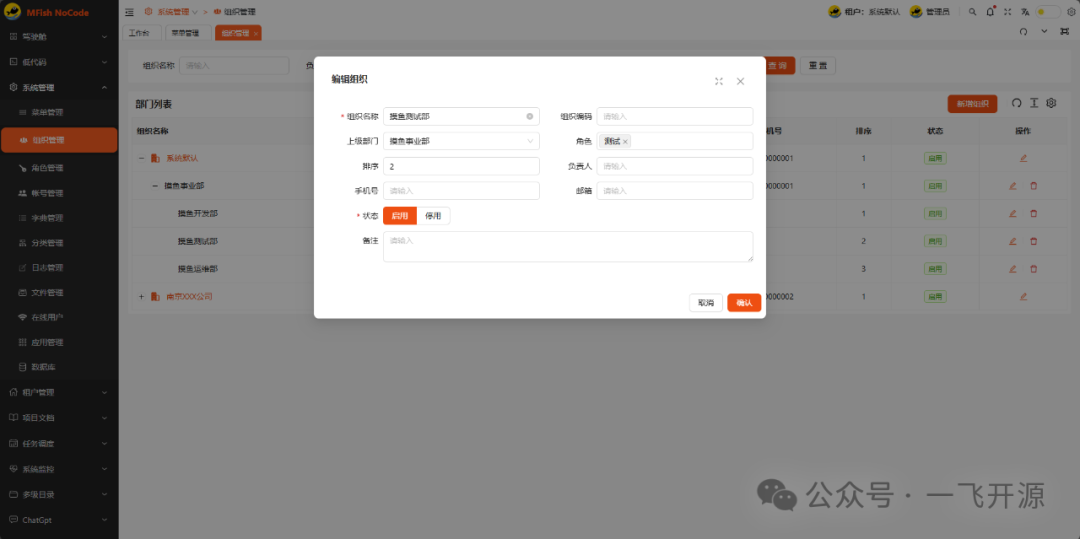Switch to the 工作台 tab
Image resolution: width=1080 pixels, height=539 pixels.
pos(141,32)
